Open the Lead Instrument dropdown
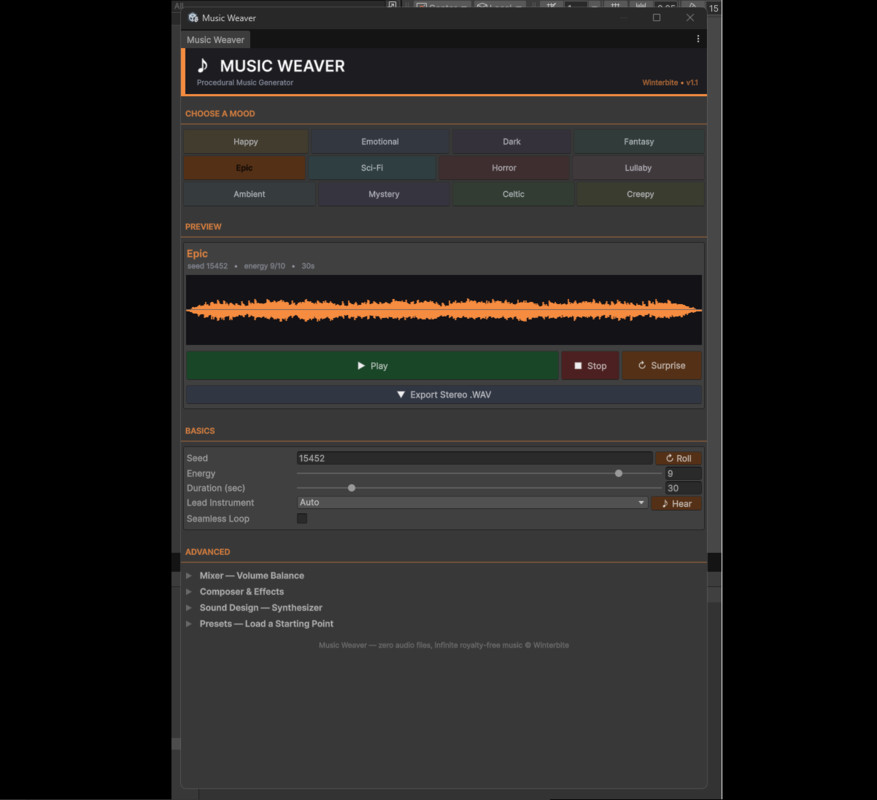877x800 pixels. tap(472, 503)
